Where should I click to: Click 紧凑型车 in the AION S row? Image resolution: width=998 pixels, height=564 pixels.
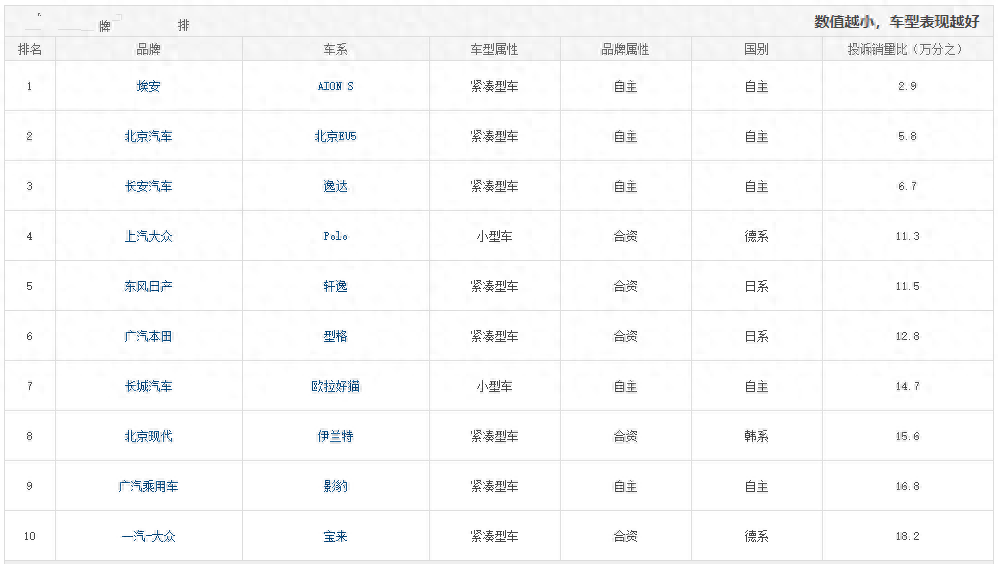(495, 87)
